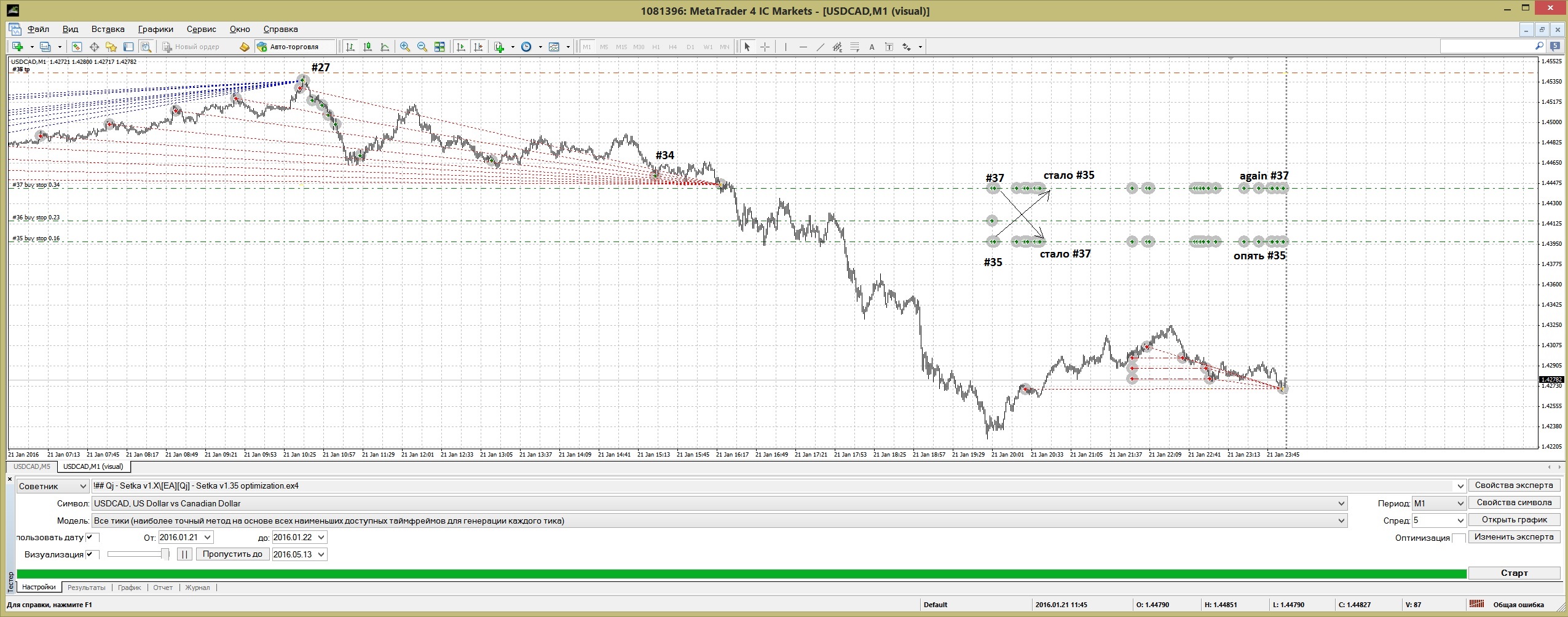This screenshot has height=617, width=1568.
Task: Click the Старт button
Action: 1514,573
